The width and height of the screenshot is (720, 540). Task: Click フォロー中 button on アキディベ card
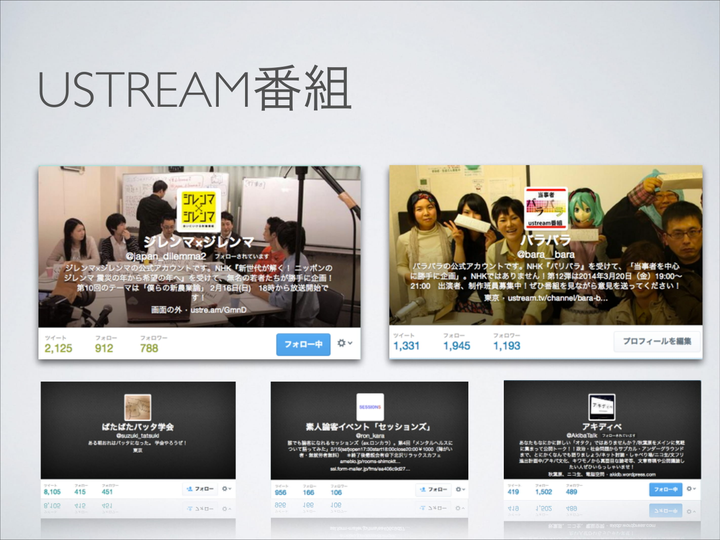(665, 489)
